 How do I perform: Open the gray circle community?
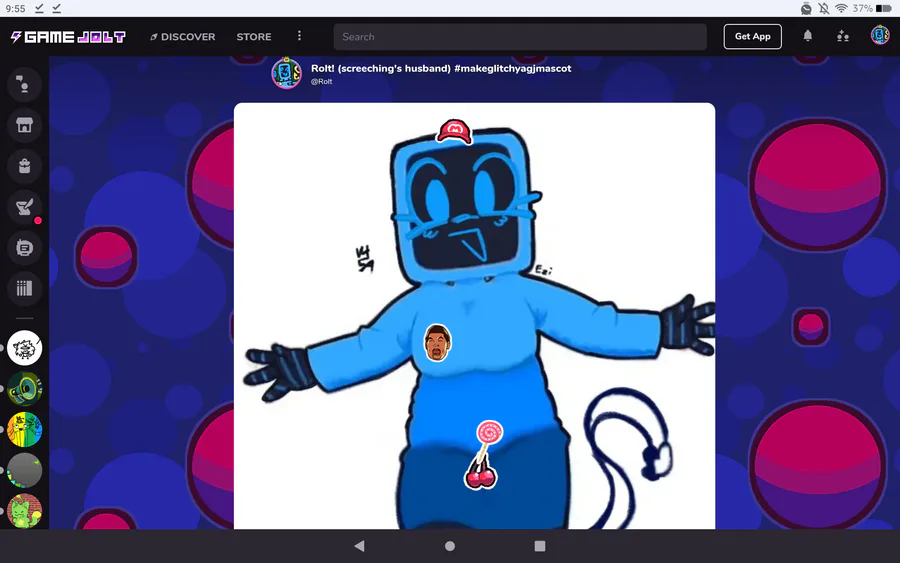[x=25, y=470]
